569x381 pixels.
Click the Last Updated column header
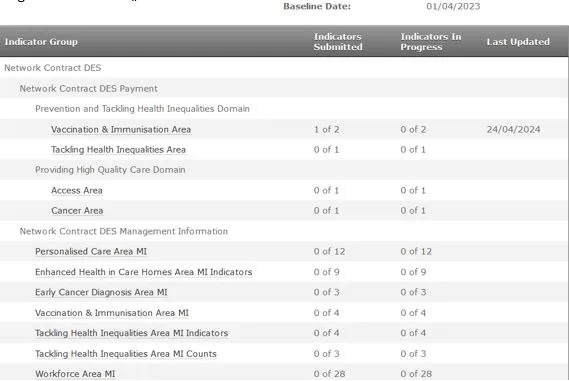518,42
